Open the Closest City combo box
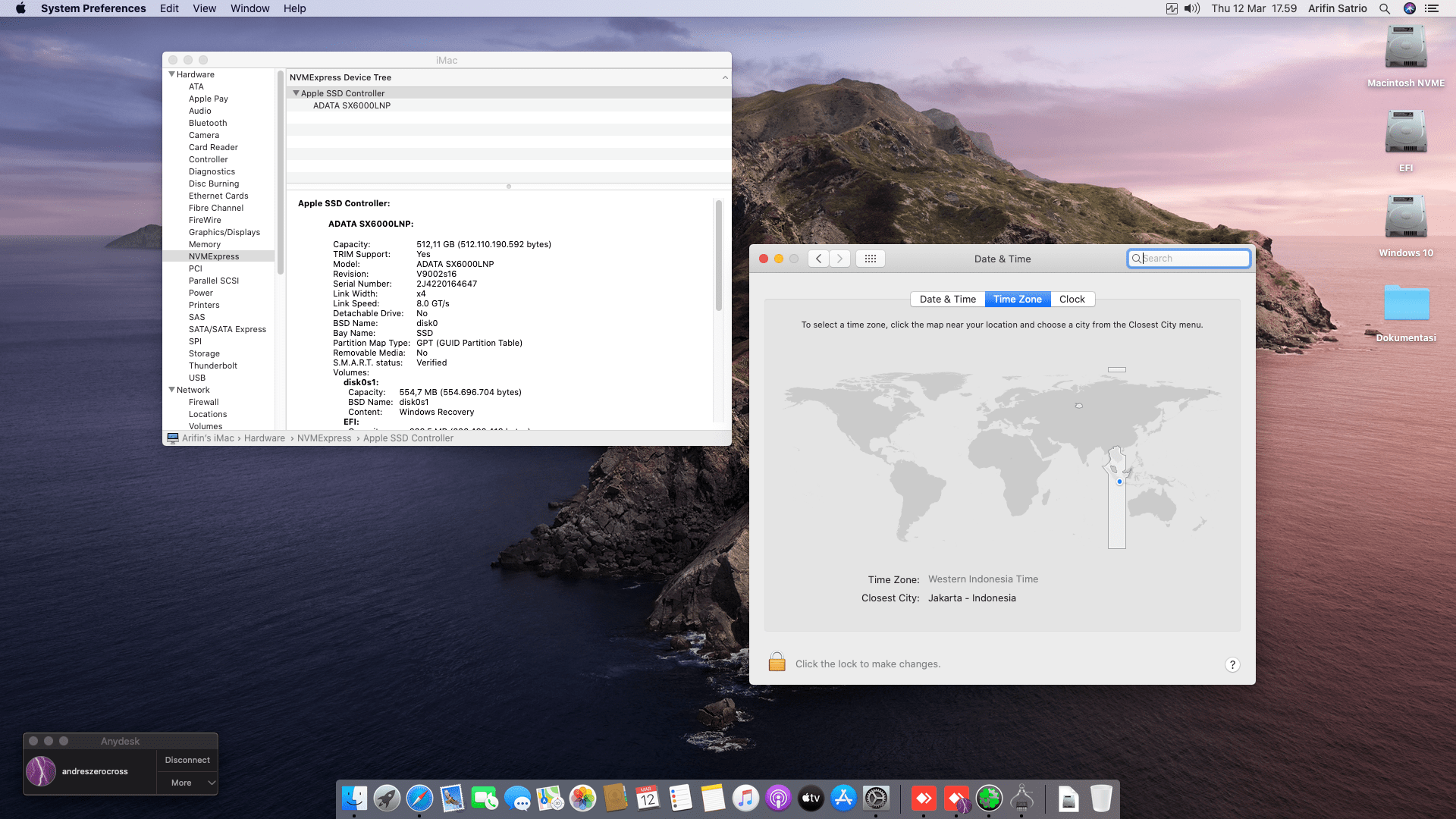Image resolution: width=1456 pixels, height=819 pixels. tap(972, 598)
